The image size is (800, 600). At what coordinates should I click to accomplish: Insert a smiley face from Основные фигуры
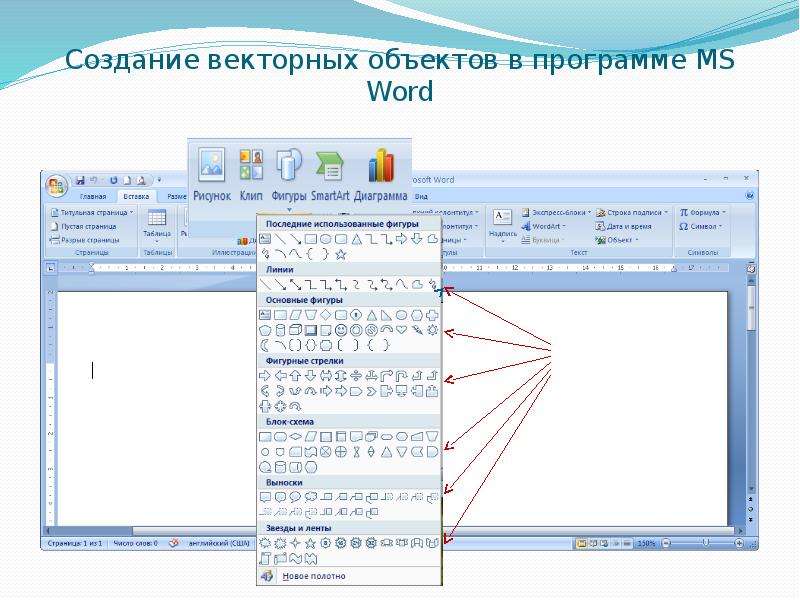tap(341, 330)
